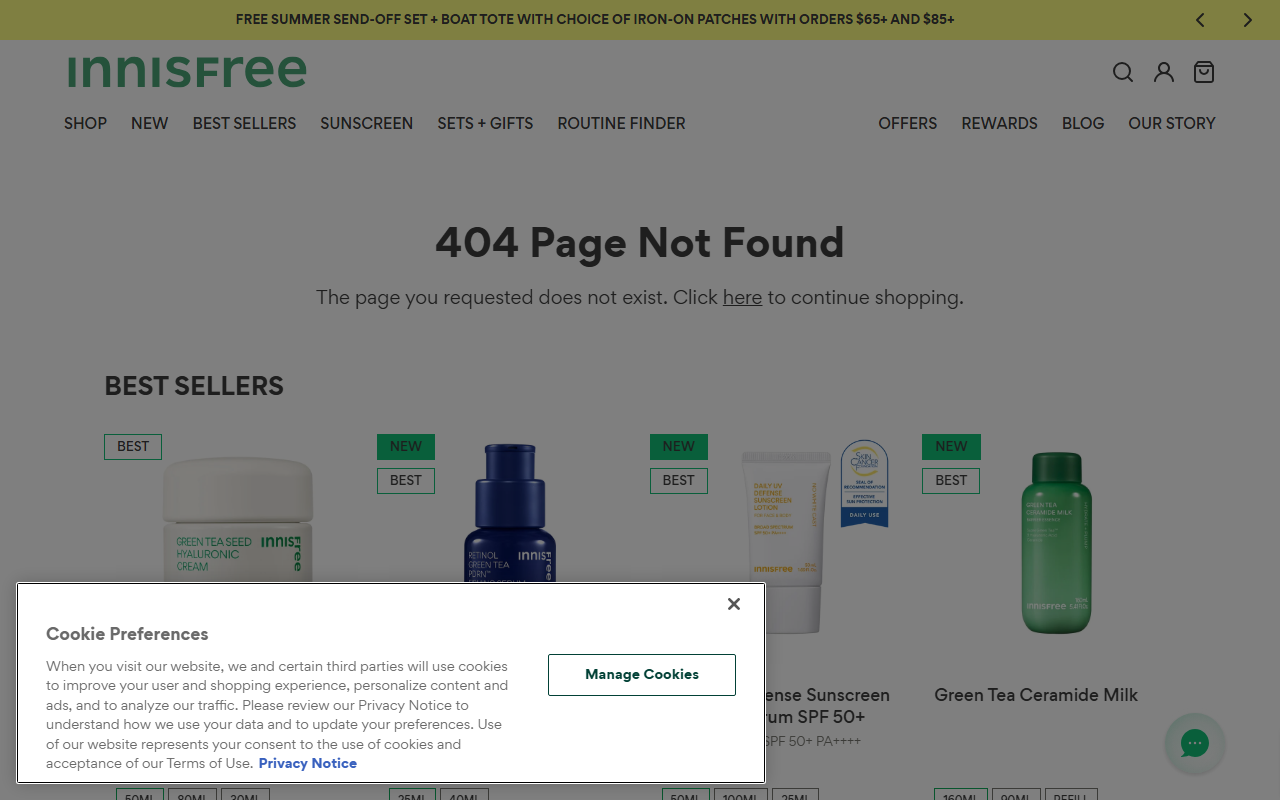Open OUR STORY page

pos(1172,123)
